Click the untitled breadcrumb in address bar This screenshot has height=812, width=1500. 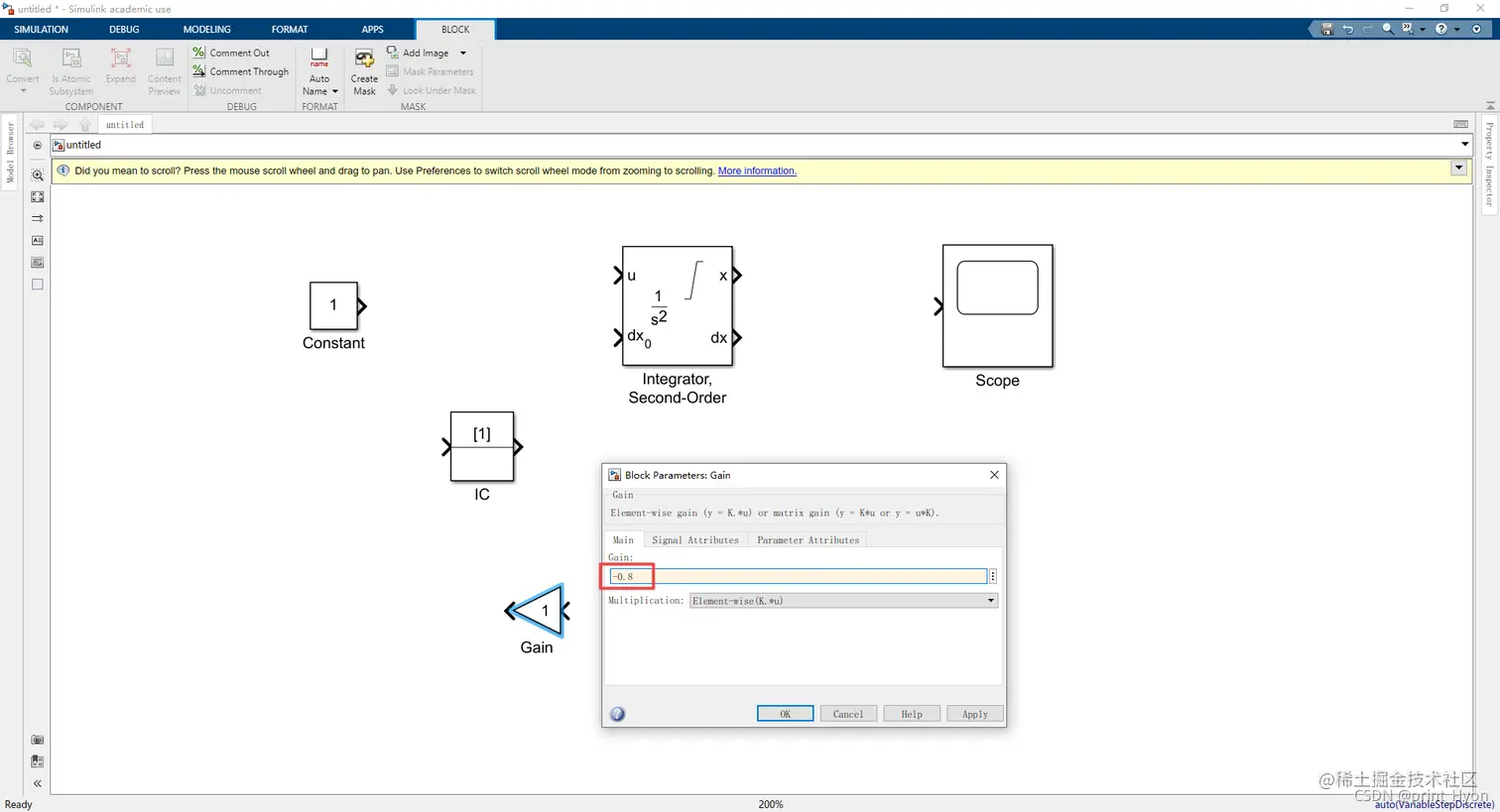83,145
